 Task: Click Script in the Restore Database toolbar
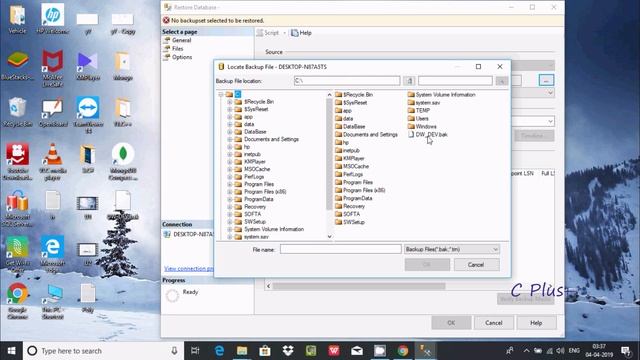click(268, 33)
